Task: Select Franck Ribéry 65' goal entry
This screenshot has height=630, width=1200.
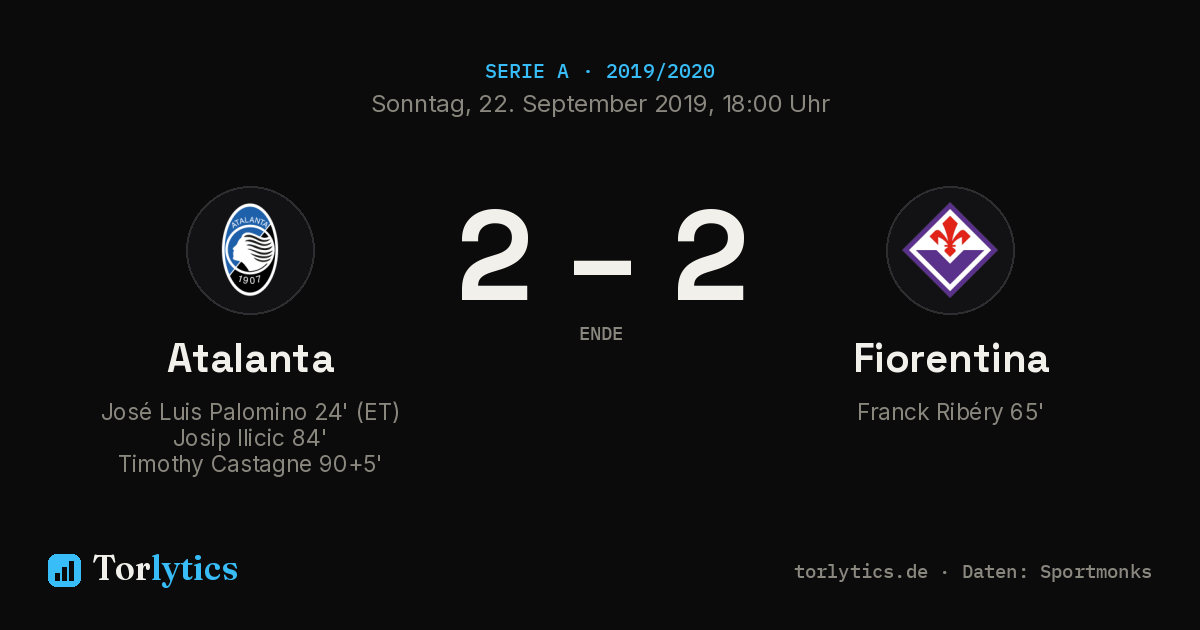Action: (x=950, y=412)
